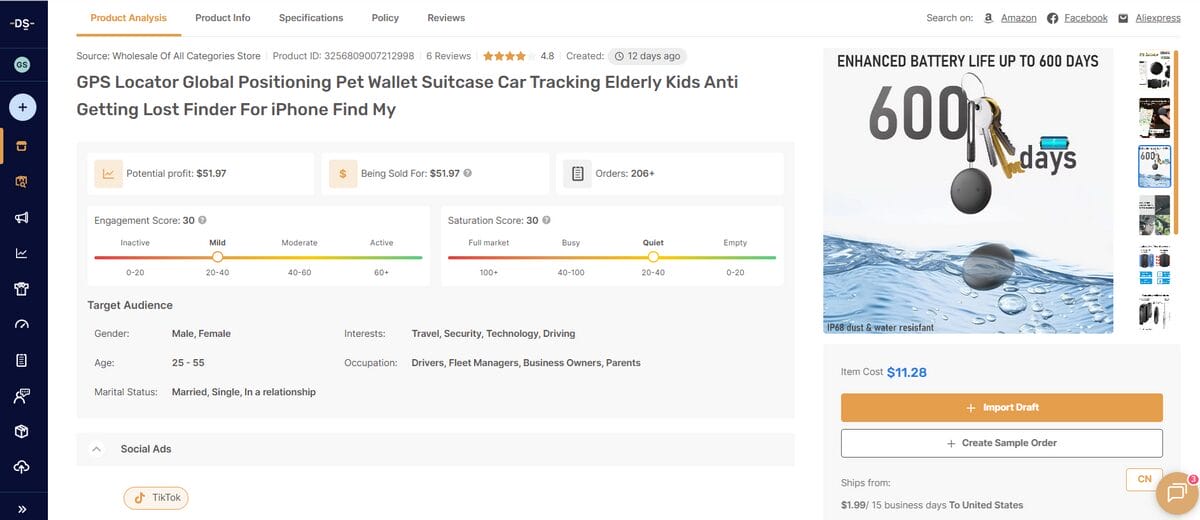Image resolution: width=1200 pixels, height=520 pixels.
Task: Open the Reviews tab
Action: 446,18
